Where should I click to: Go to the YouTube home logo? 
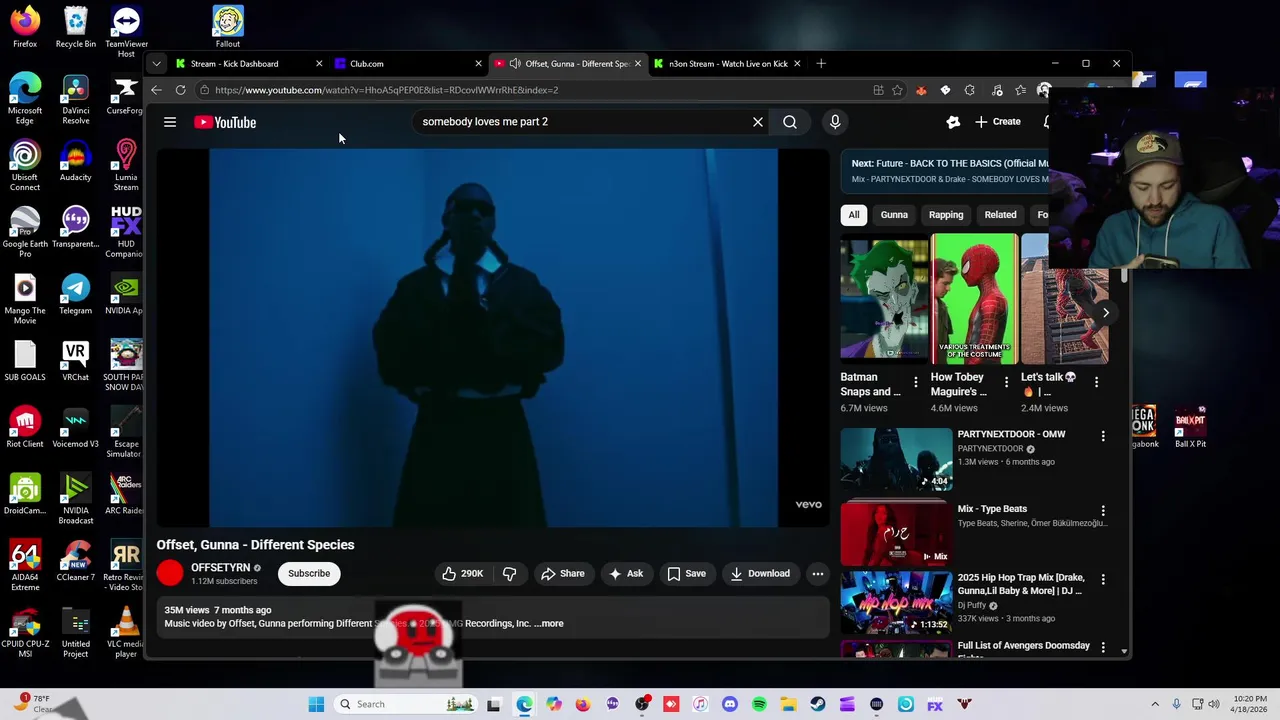225,122
